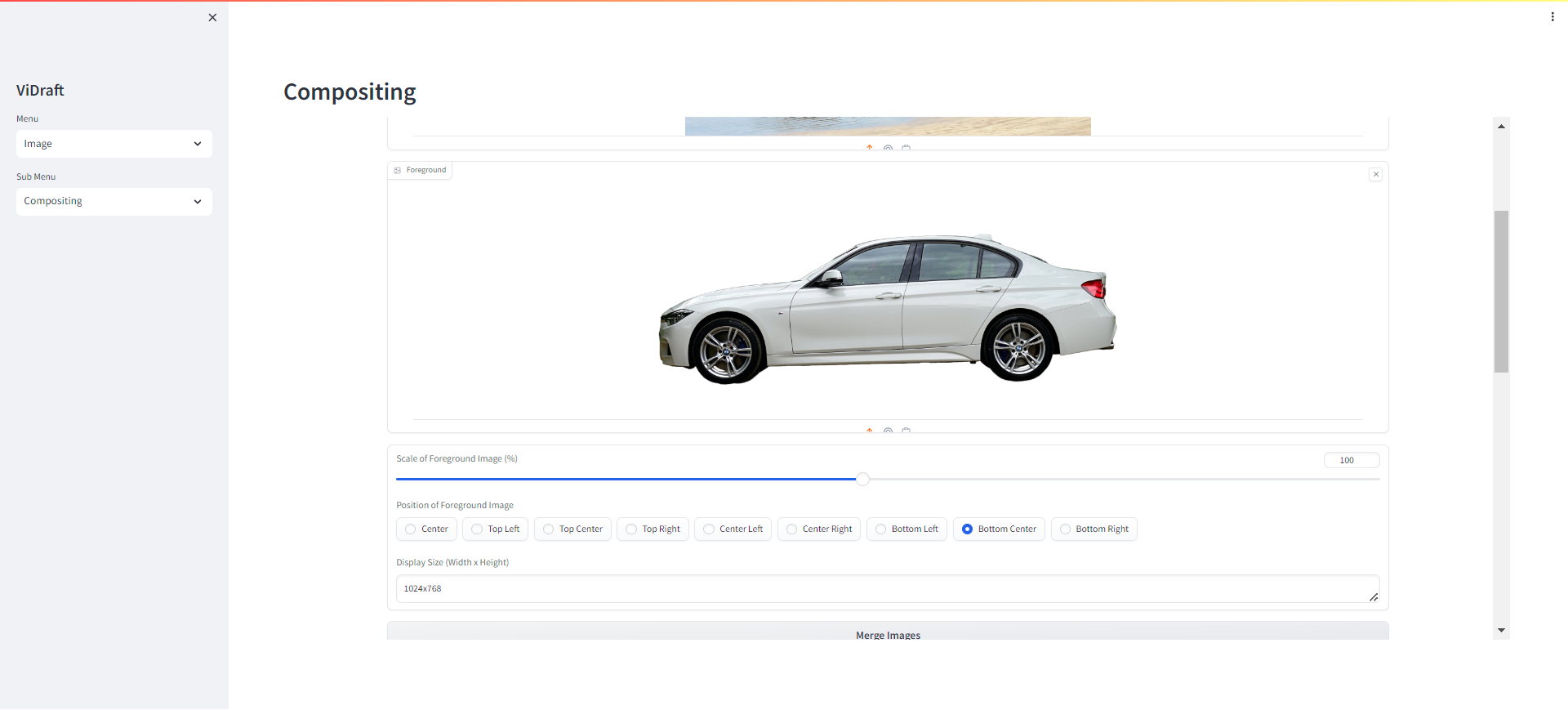Open the three-dot app menu

(x=1552, y=16)
